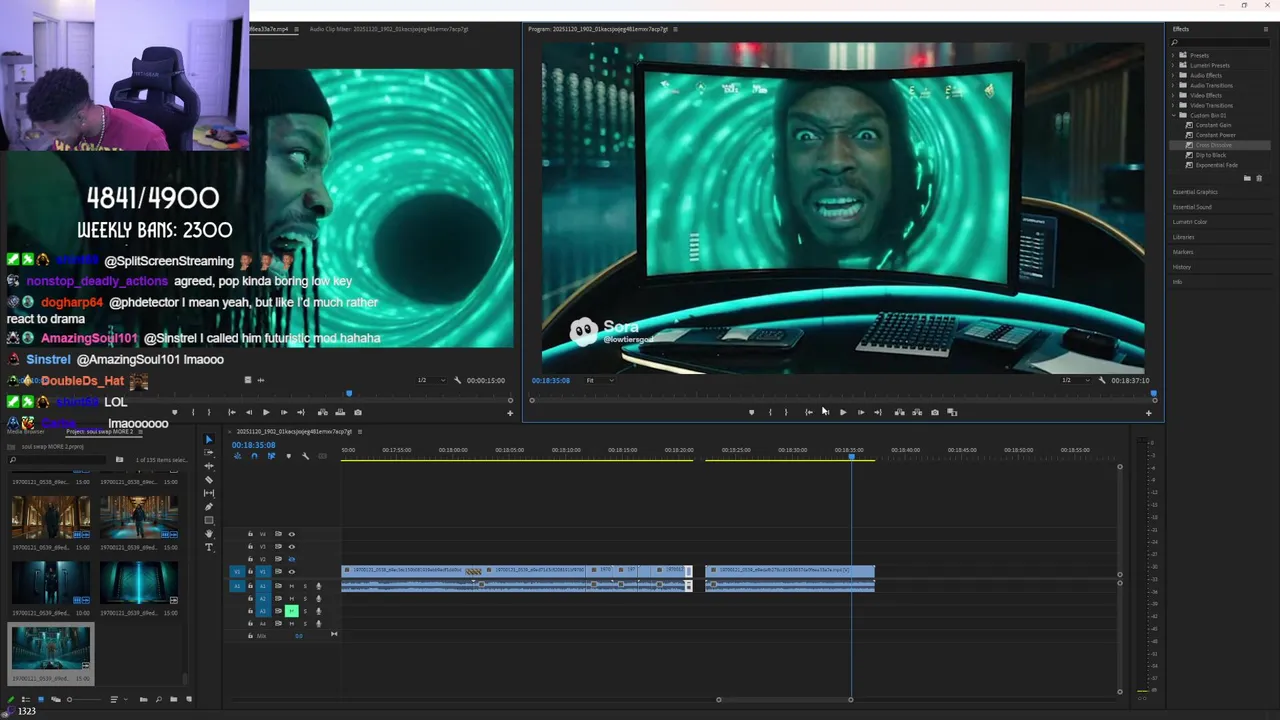
Task: Click Project panel thumbnail zoom slider
Action: coord(84,699)
